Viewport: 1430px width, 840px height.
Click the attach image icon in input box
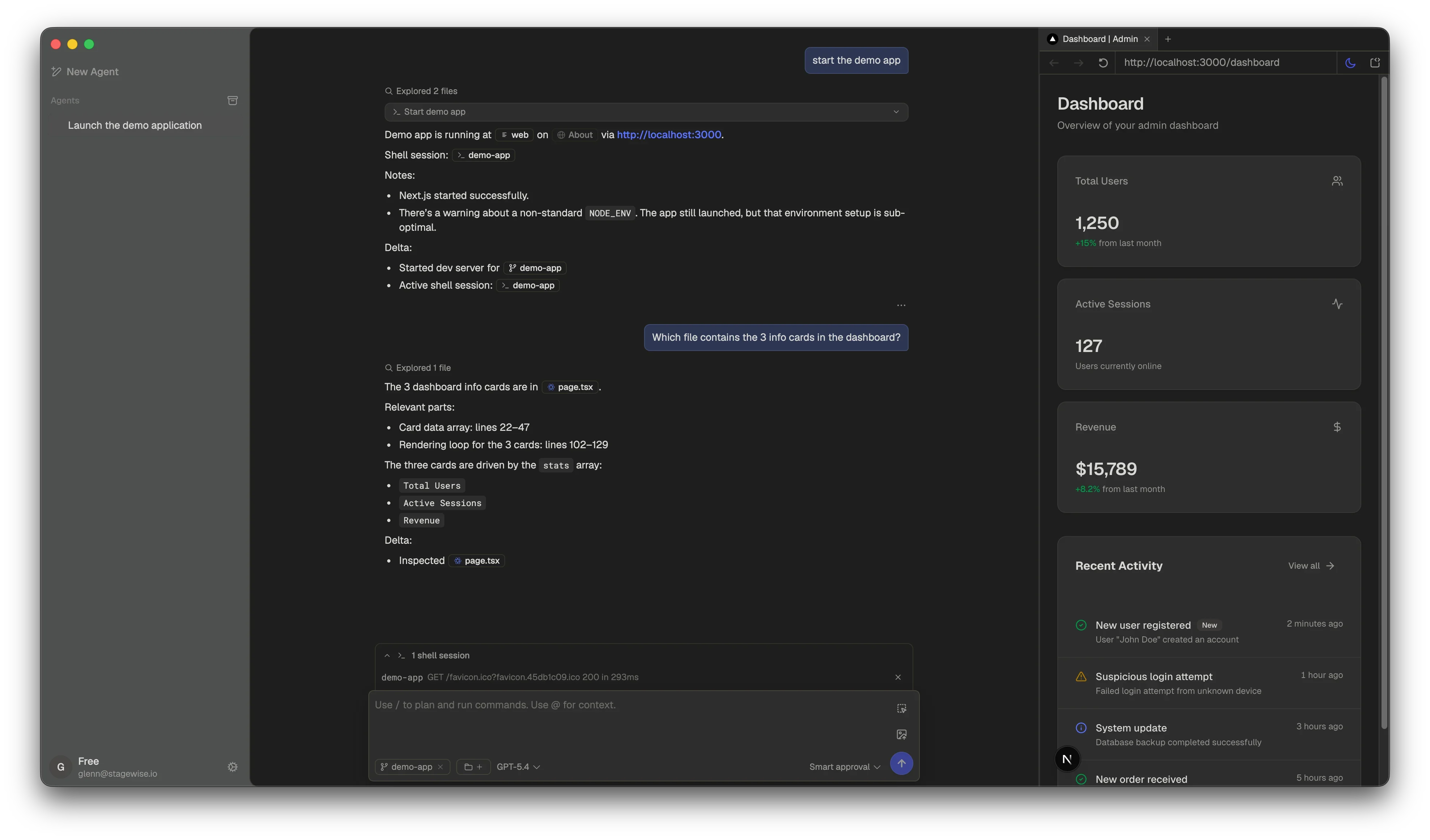coord(901,734)
